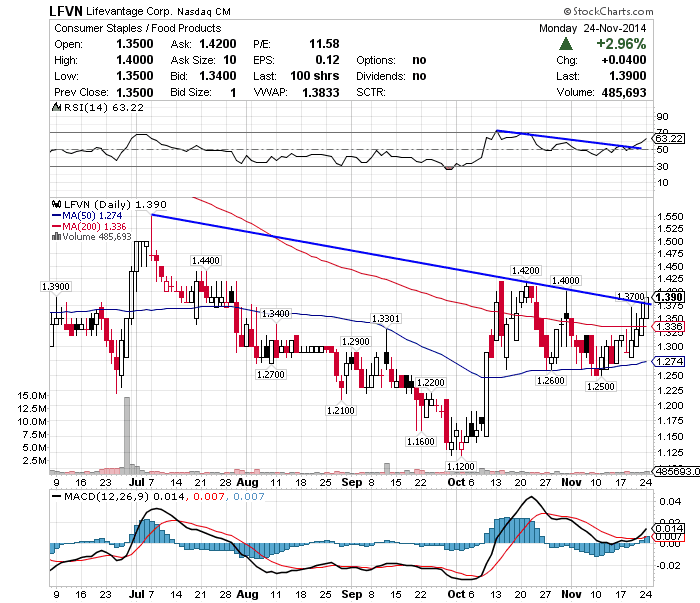Image resolution: width=700 pixels, height=603 pixels.
Task: Click the EPS value 0.12
Action: coord(327,60)
